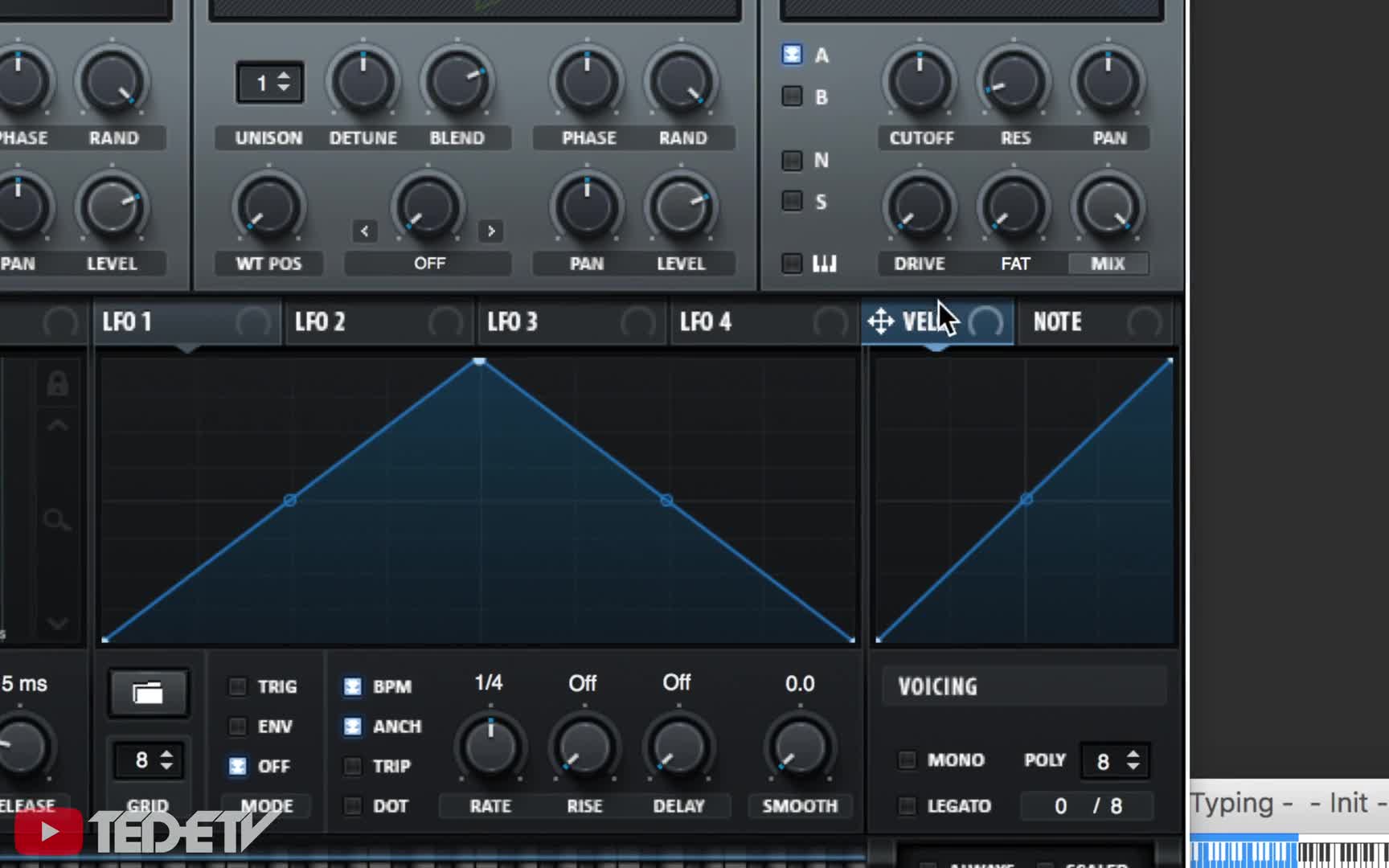The height and width of the screenshot is (868, 1389).
Task: Click the lock icon beside the LFO graph
Action: coord(56,384)
